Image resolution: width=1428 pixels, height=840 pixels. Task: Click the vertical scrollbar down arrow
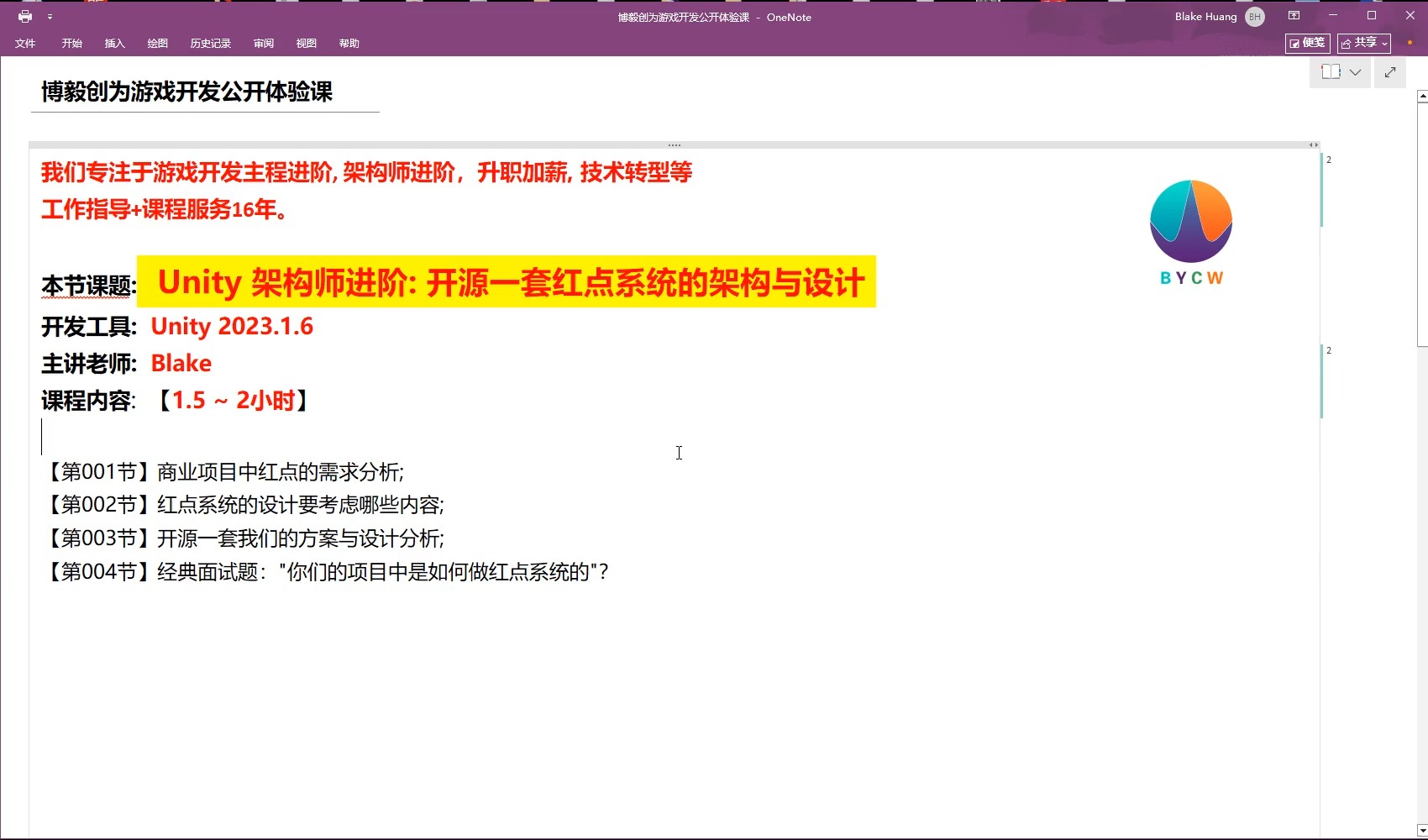coord(1421,831)
